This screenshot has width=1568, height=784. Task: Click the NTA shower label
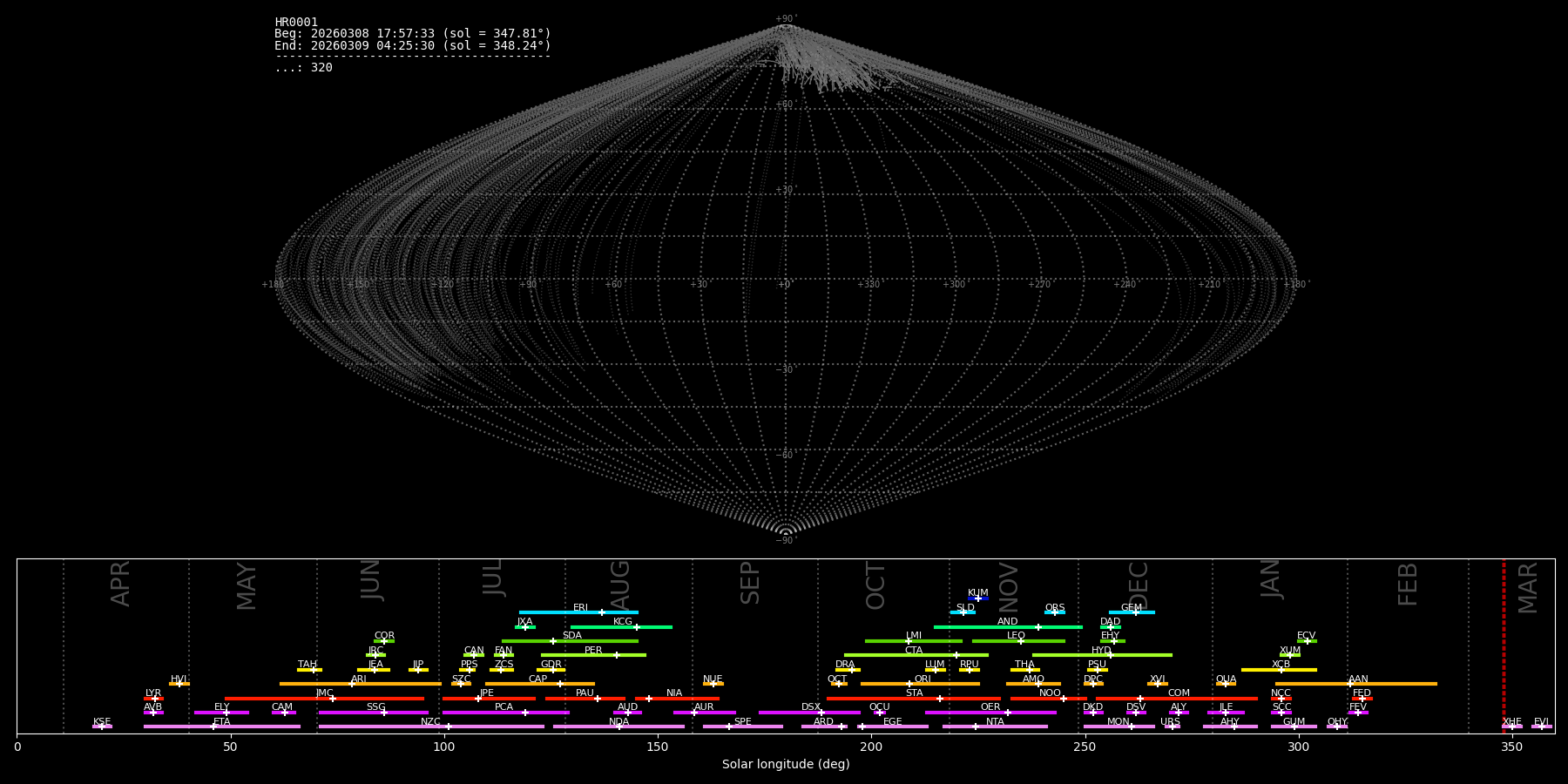[x=995, y=722]
